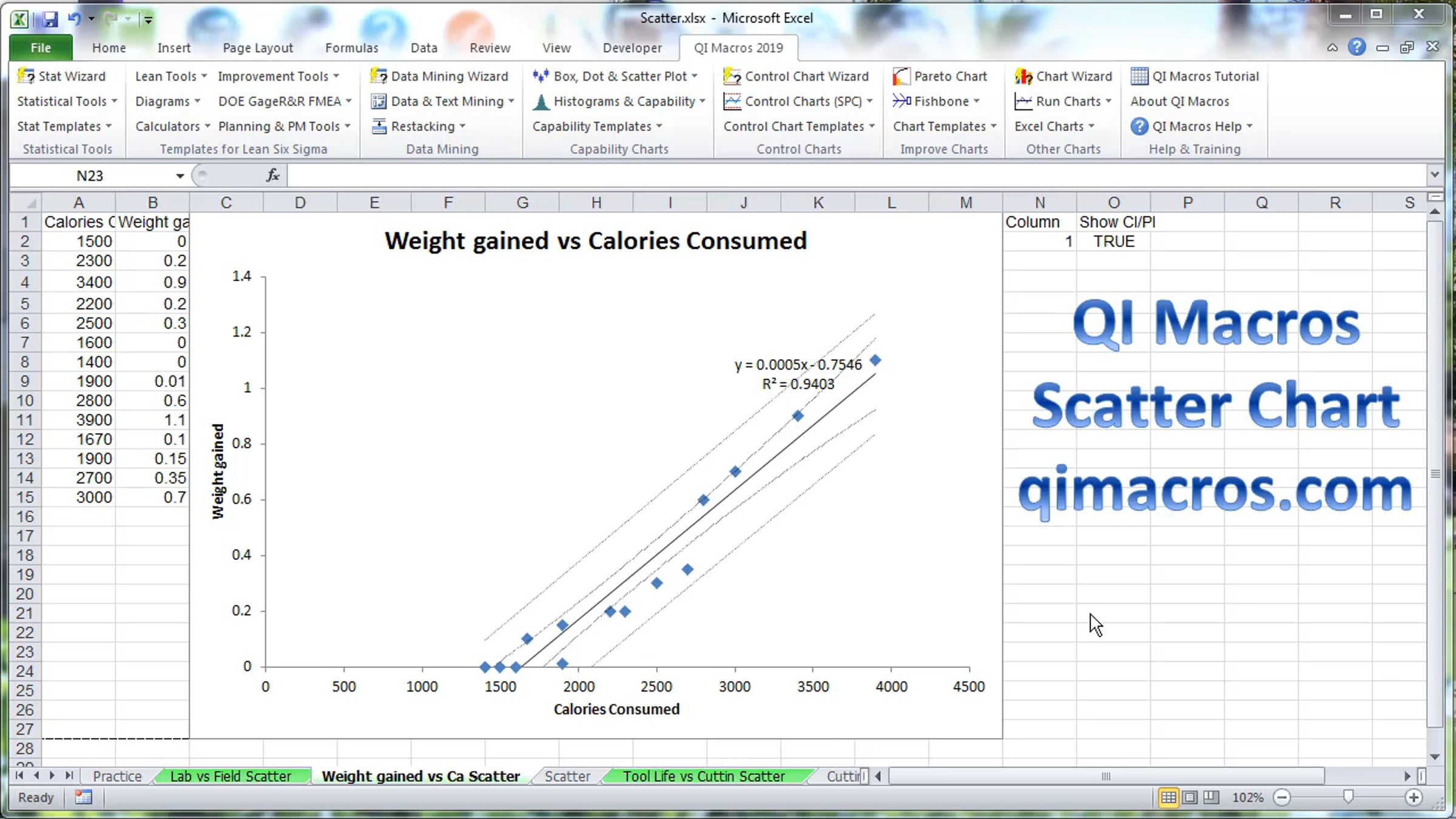Adjust the zoom slider handle
Screen dimensions: 1456x819
click(1347, 797)
